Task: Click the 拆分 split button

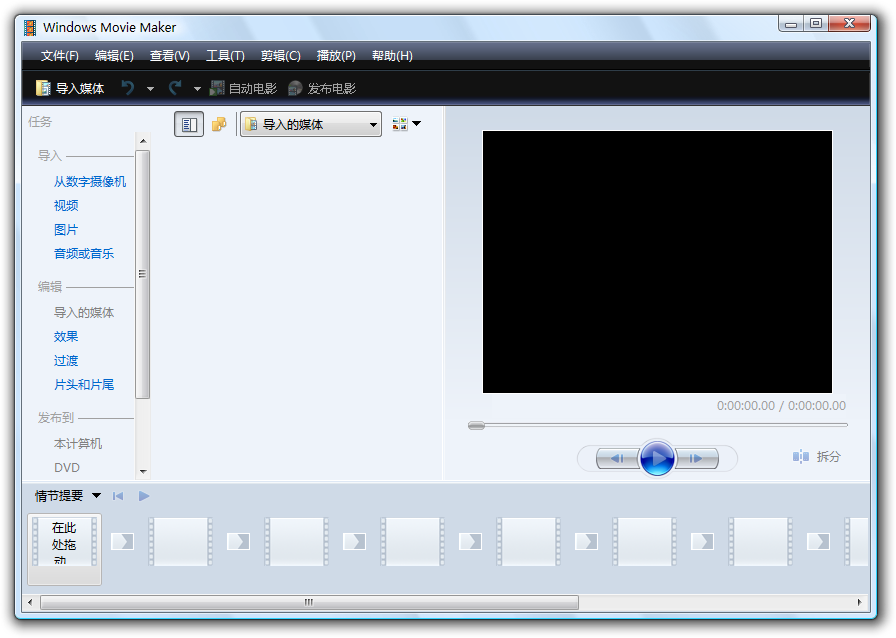Action: click(x=817, y=457)
